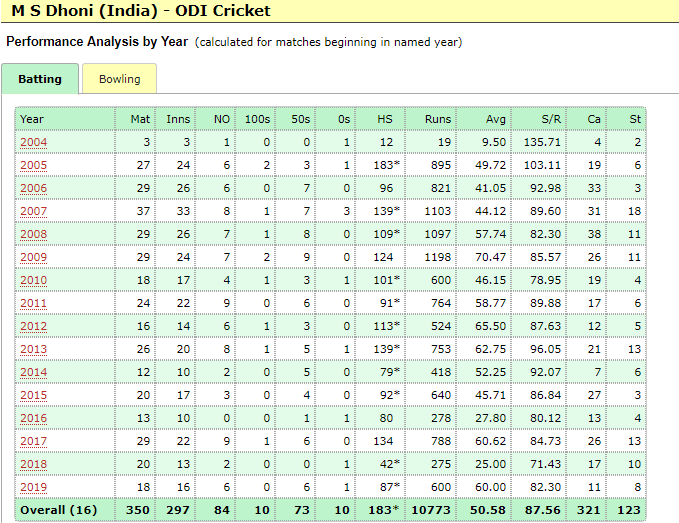Select the Overall (16) row label
679x523 pixels.
pyautogui.click(x=58, y=510)
